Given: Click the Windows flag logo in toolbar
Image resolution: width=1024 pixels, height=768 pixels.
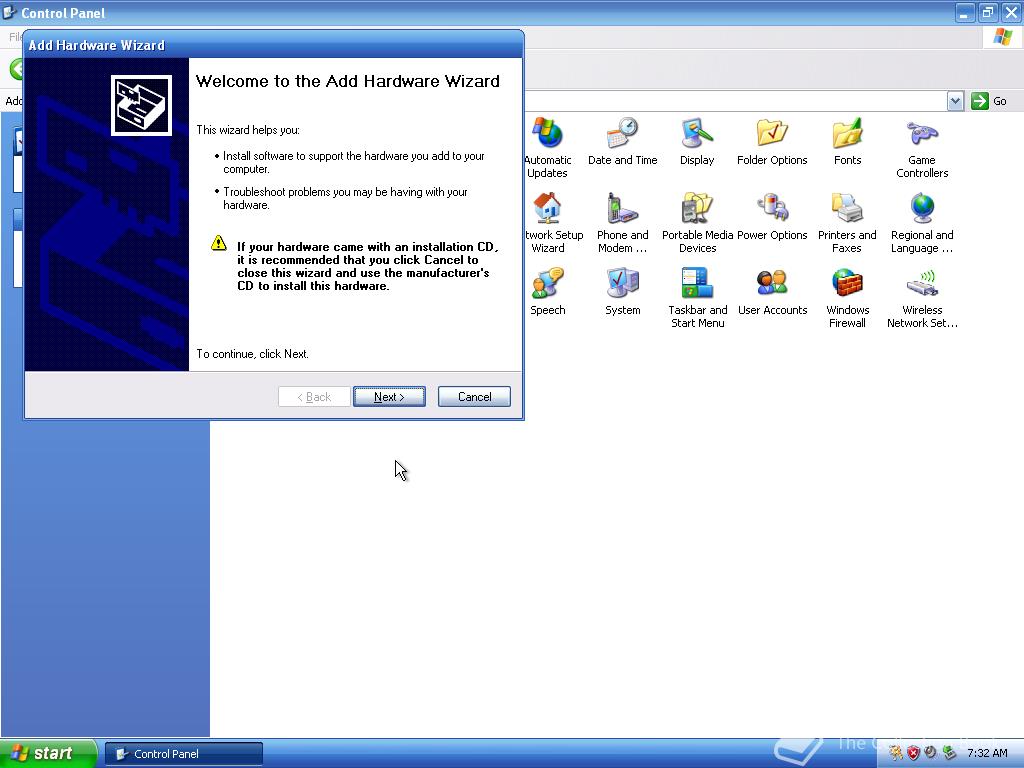Looking at the screenshot, I should tap(1002, 37).
